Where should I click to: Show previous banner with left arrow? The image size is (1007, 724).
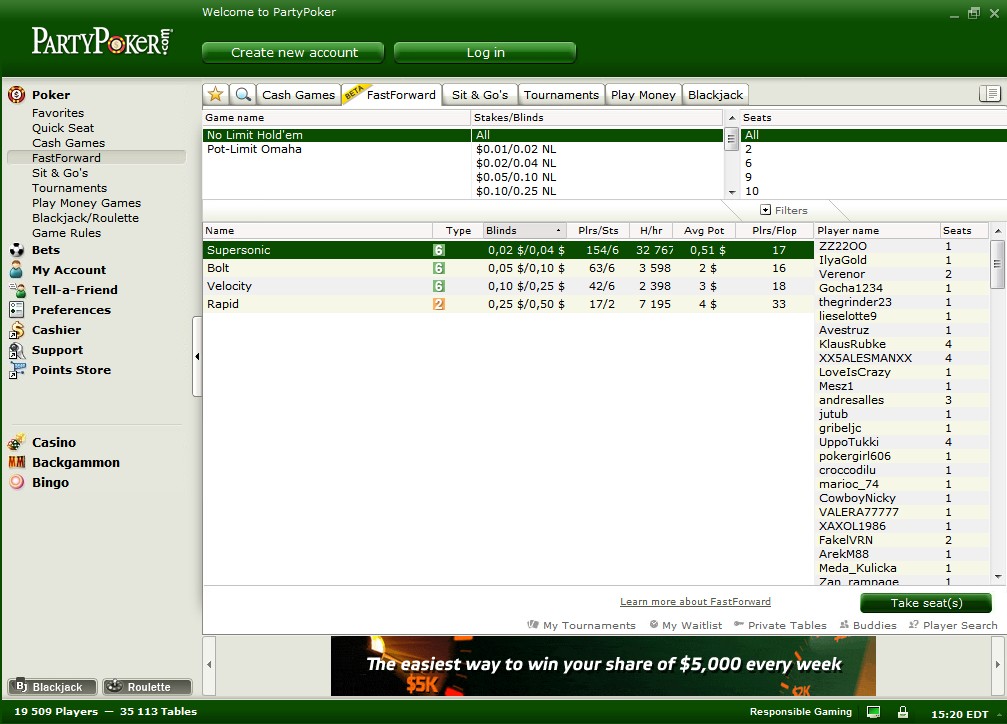[209, 665]
